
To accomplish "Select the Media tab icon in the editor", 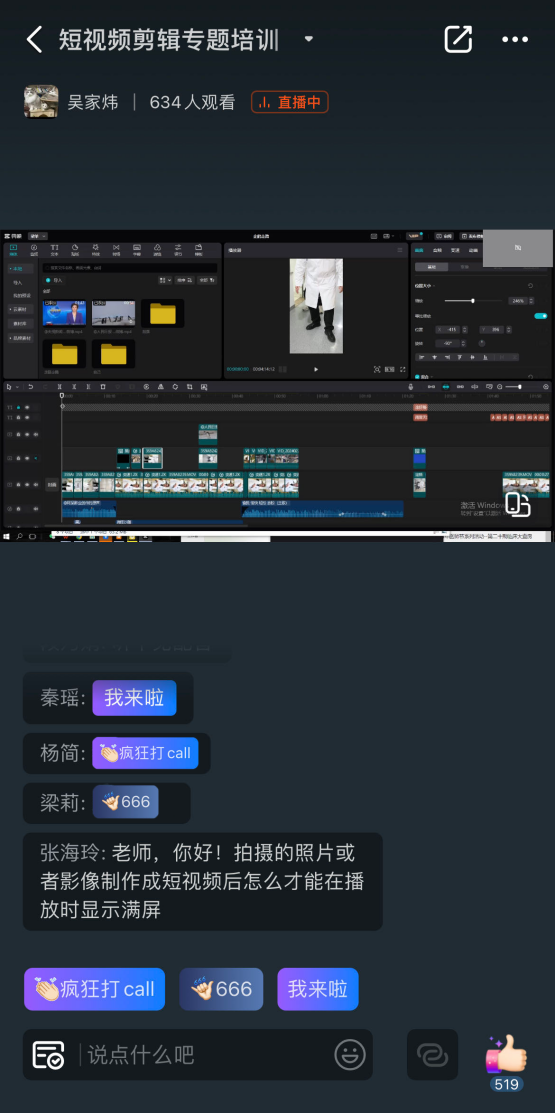I will [13, 249].
